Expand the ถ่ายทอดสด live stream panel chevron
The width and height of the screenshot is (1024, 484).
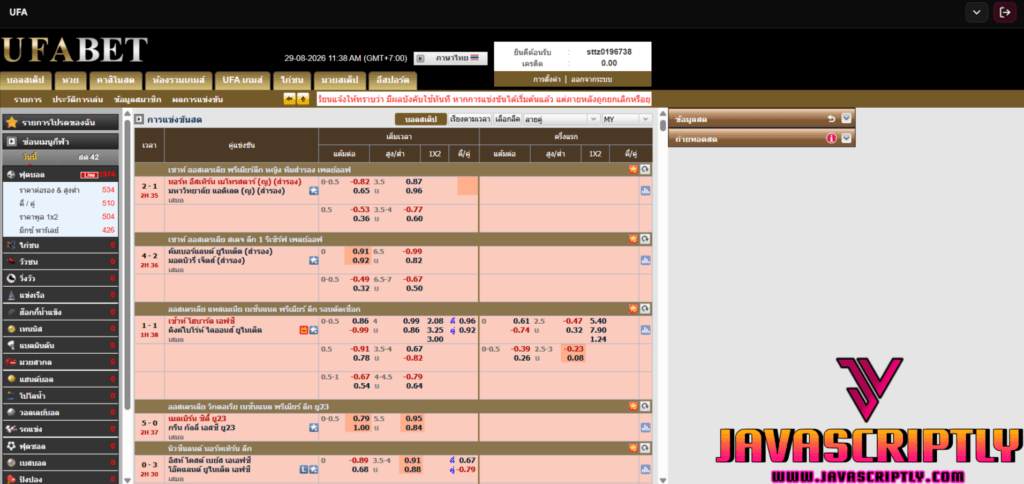coord(846,138)
